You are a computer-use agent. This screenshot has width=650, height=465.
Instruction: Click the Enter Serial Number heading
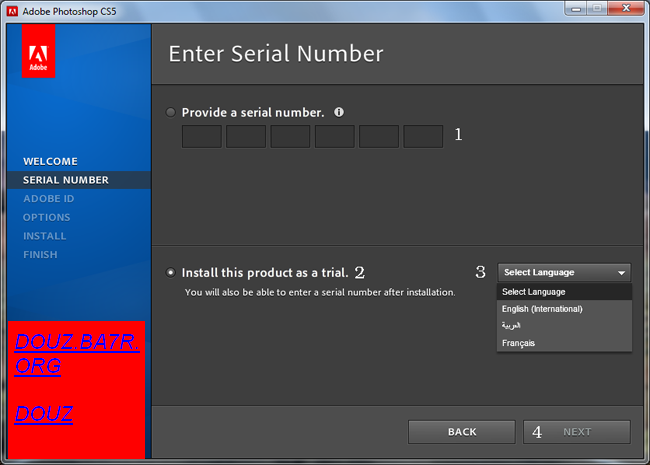coord(276,53)
